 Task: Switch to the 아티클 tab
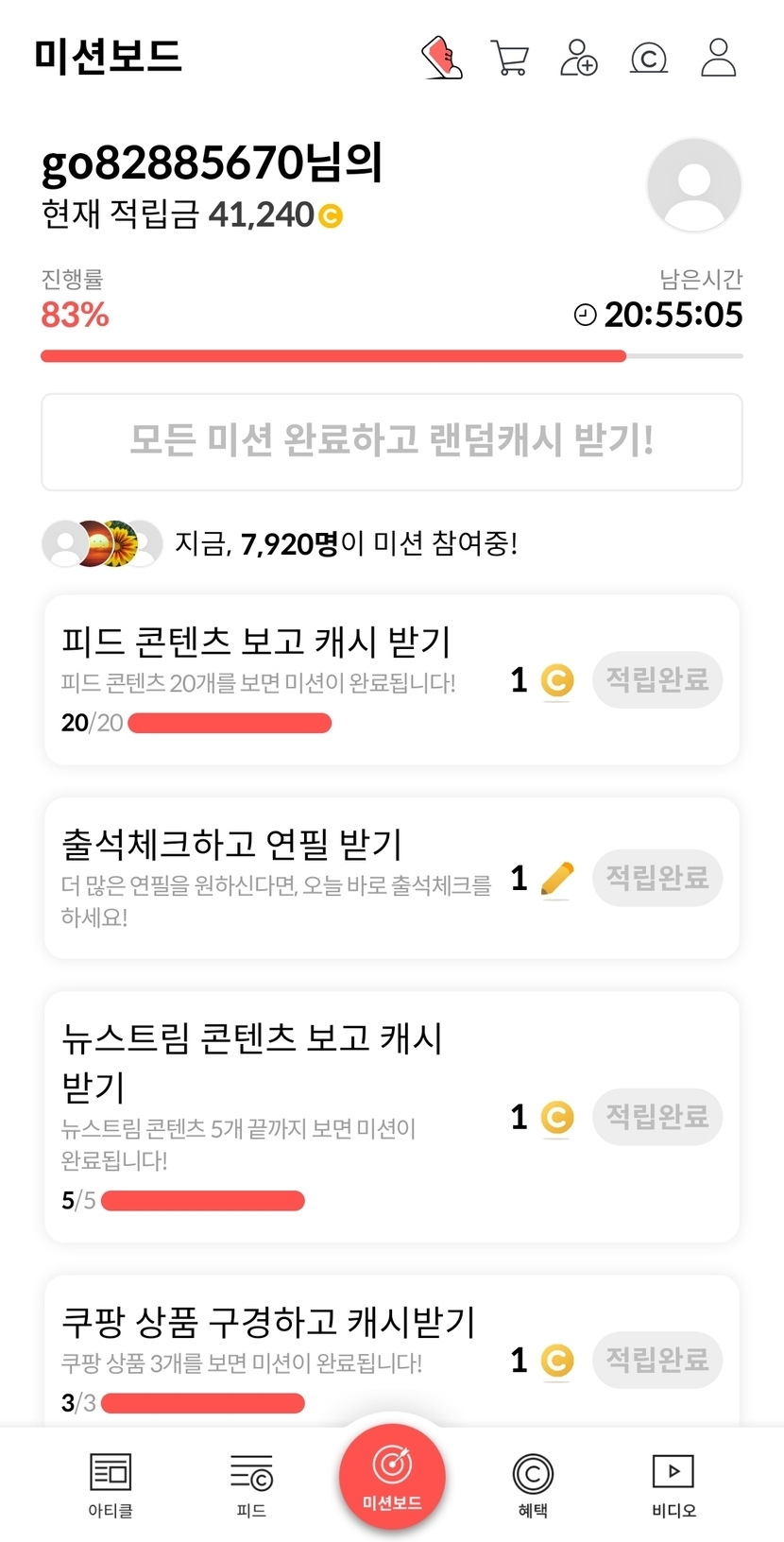click(x=111, y=1483)
